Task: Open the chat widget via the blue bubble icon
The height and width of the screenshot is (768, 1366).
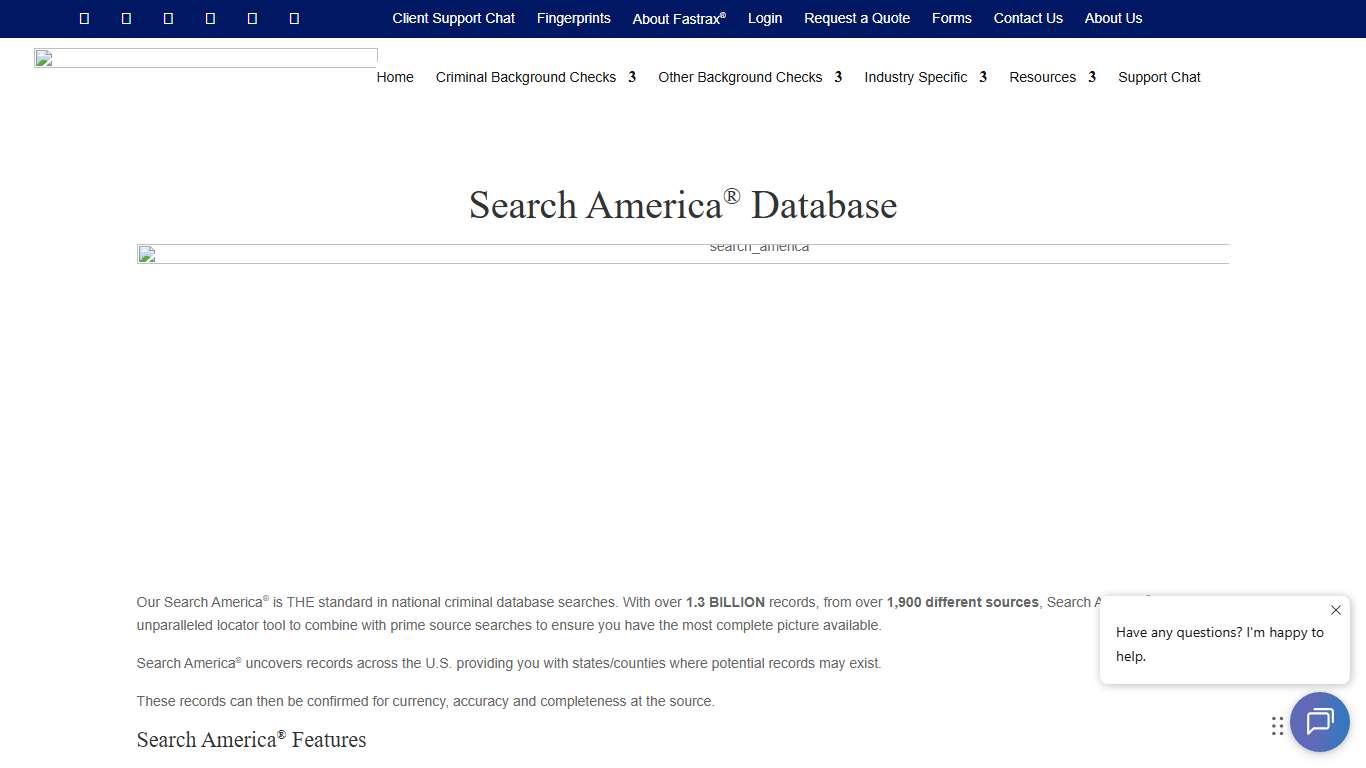Action: coord(1319,722)
